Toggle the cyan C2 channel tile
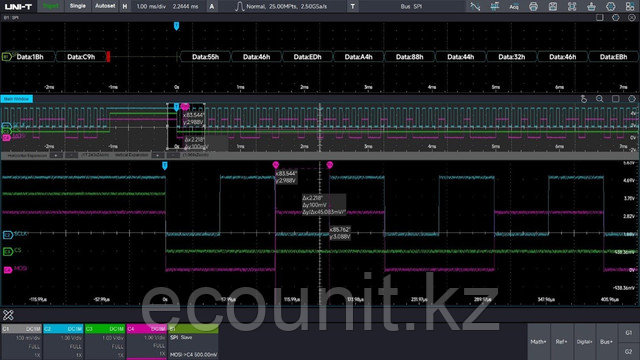 tap(63, 329)
